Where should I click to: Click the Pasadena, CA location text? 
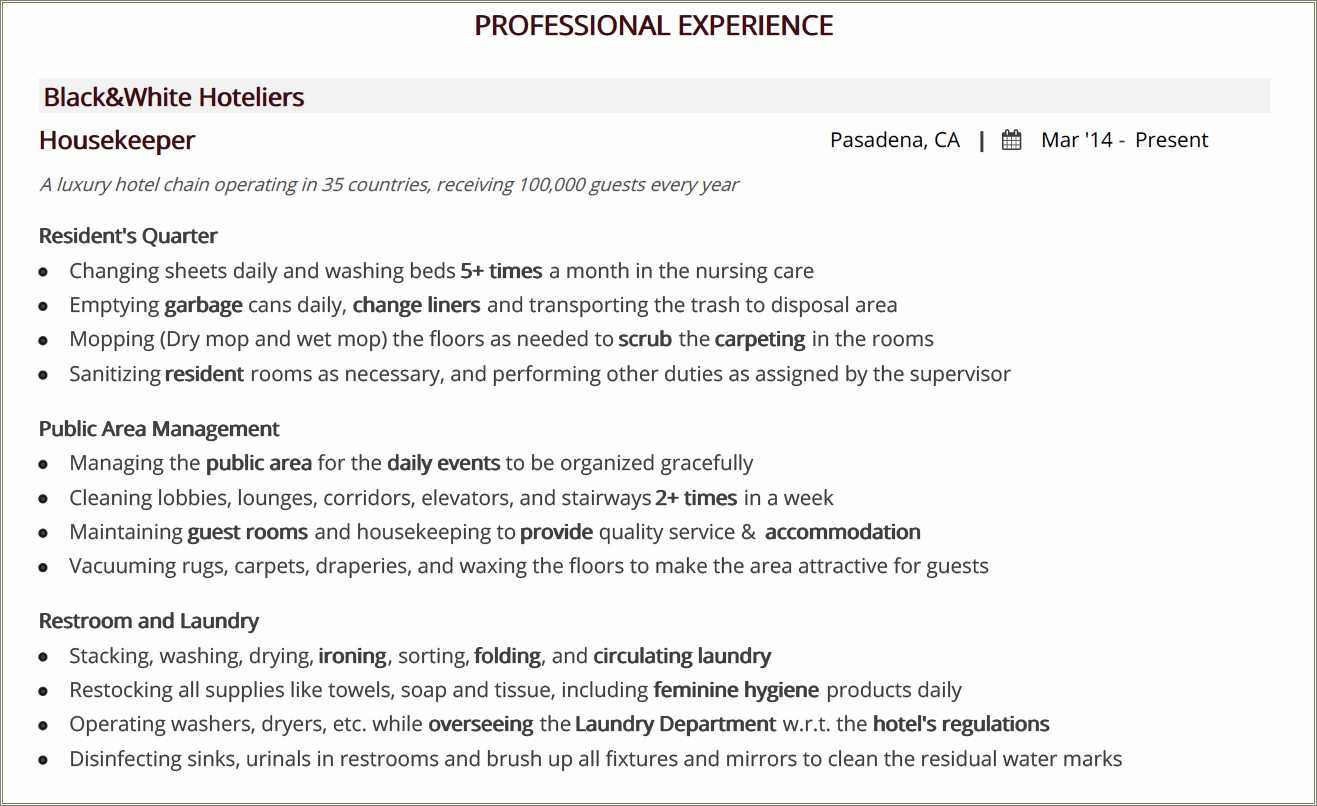click(894, 140)
